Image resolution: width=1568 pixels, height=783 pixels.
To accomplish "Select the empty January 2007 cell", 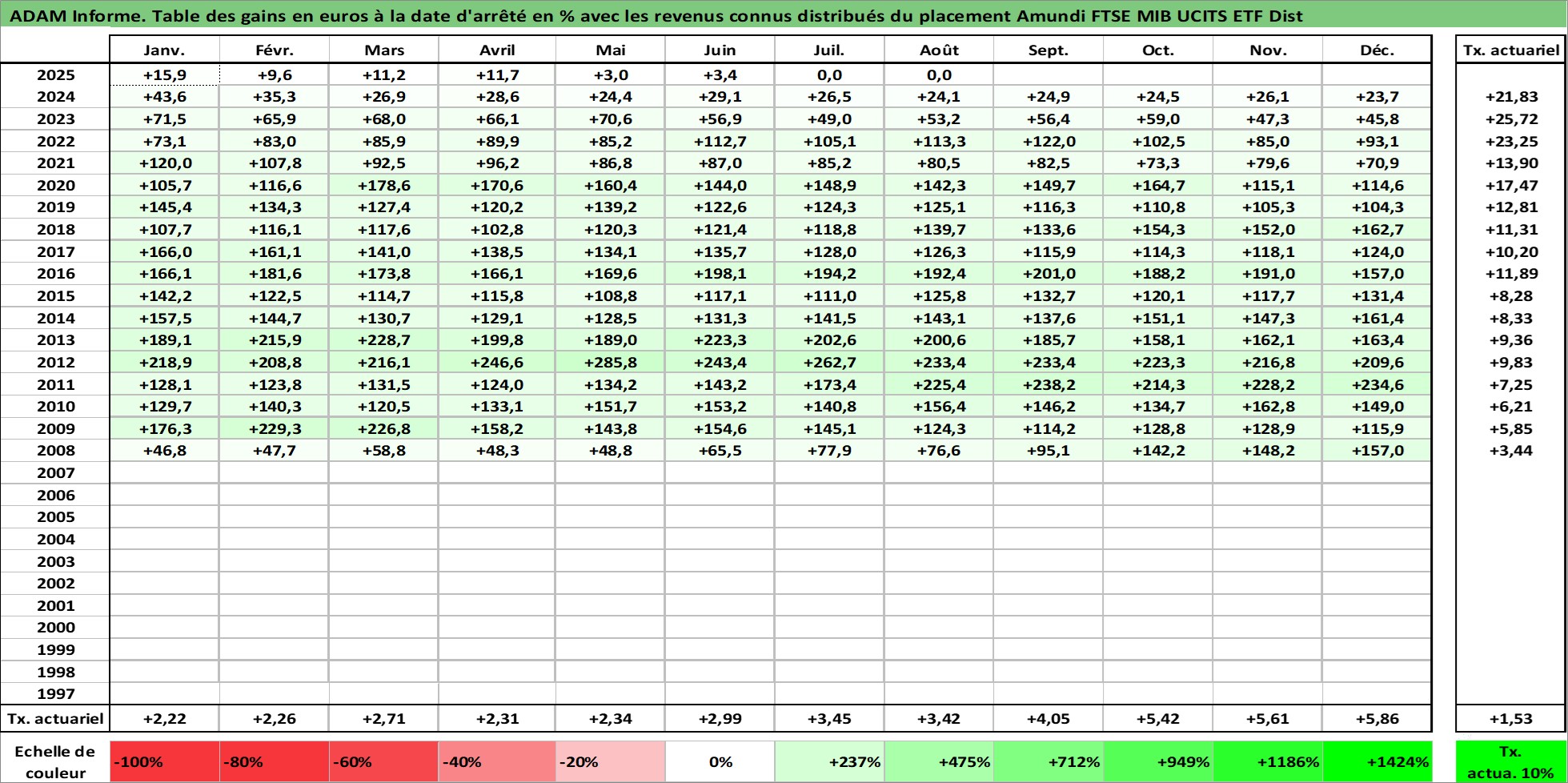I will coord(164,472).
